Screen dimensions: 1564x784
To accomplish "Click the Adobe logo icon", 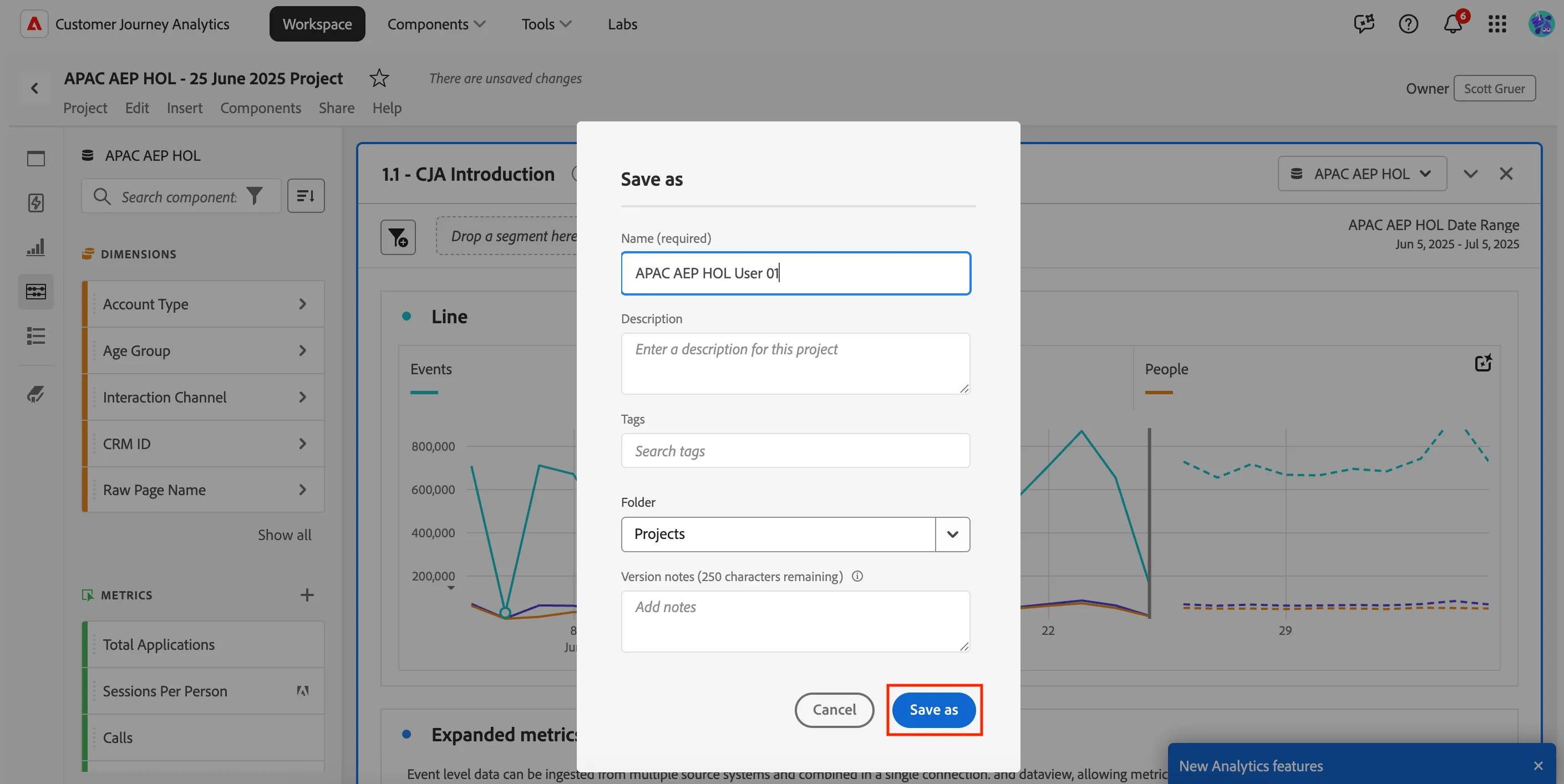I will coord(34,24).
